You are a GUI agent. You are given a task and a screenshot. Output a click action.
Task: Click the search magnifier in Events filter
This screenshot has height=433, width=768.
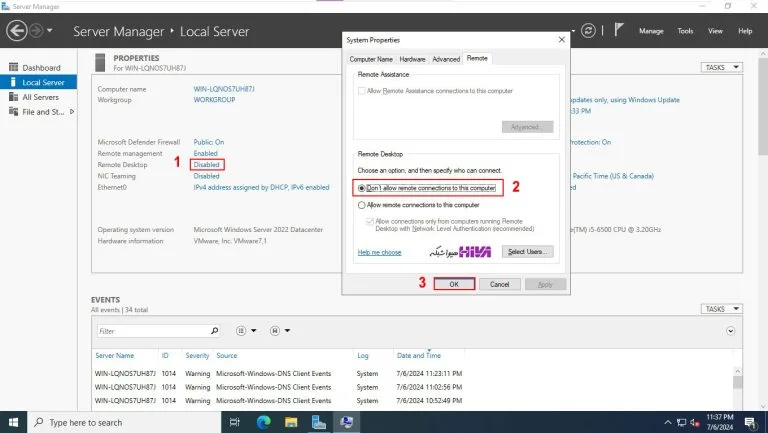(214, 331)
